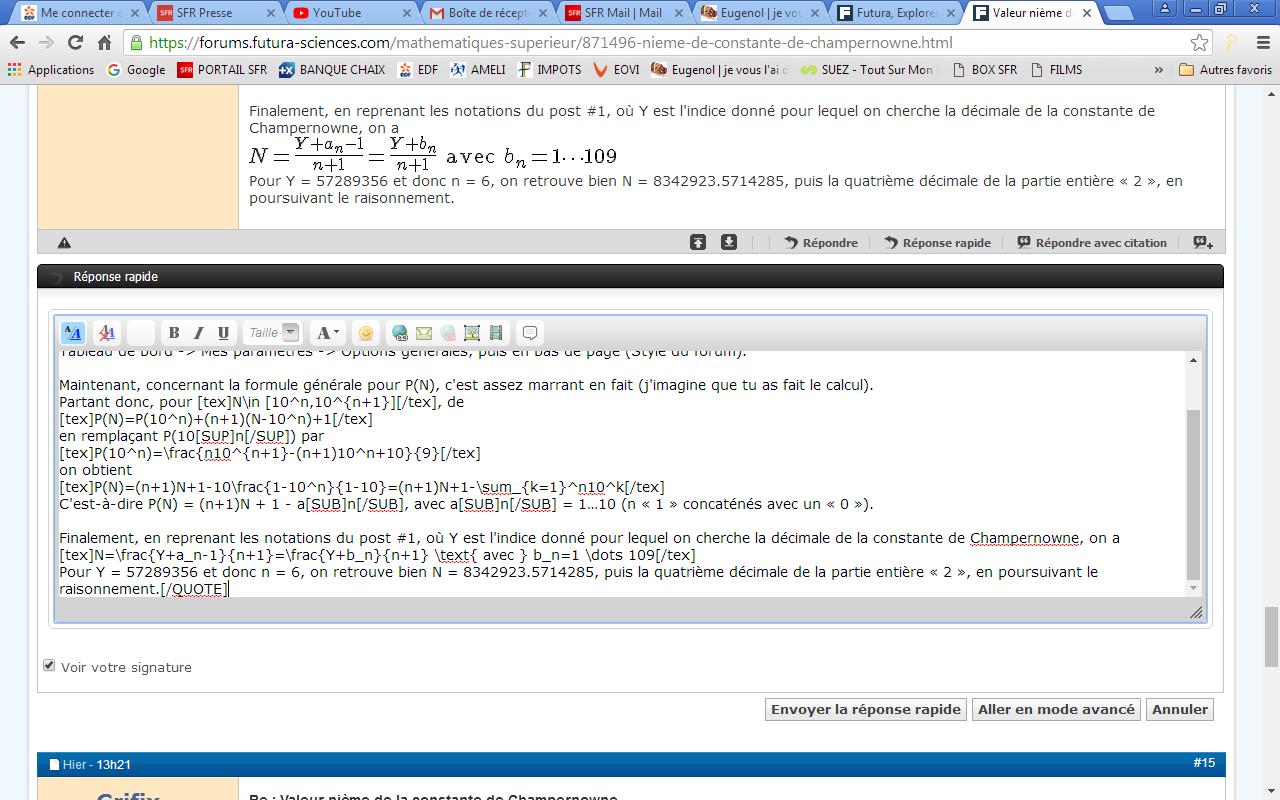Click Aller en mode avancé button
Image resolution: width=1280 pixels, height=800 pixels.
pos(1056,709)
